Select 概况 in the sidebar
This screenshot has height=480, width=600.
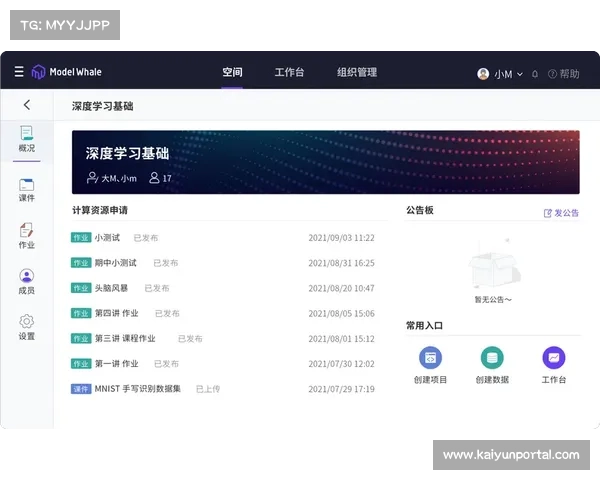click(27, 139)
